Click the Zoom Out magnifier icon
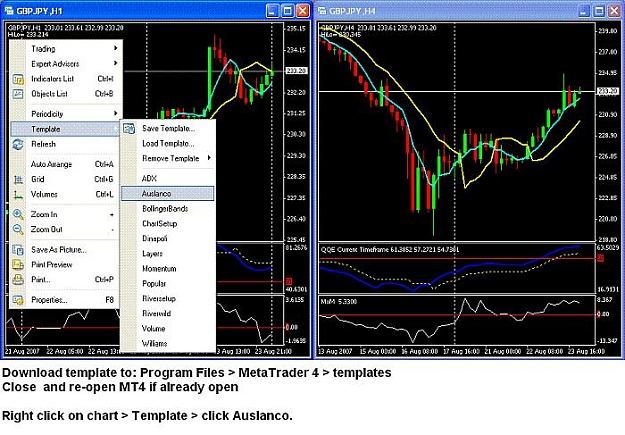 pos(18,230)
